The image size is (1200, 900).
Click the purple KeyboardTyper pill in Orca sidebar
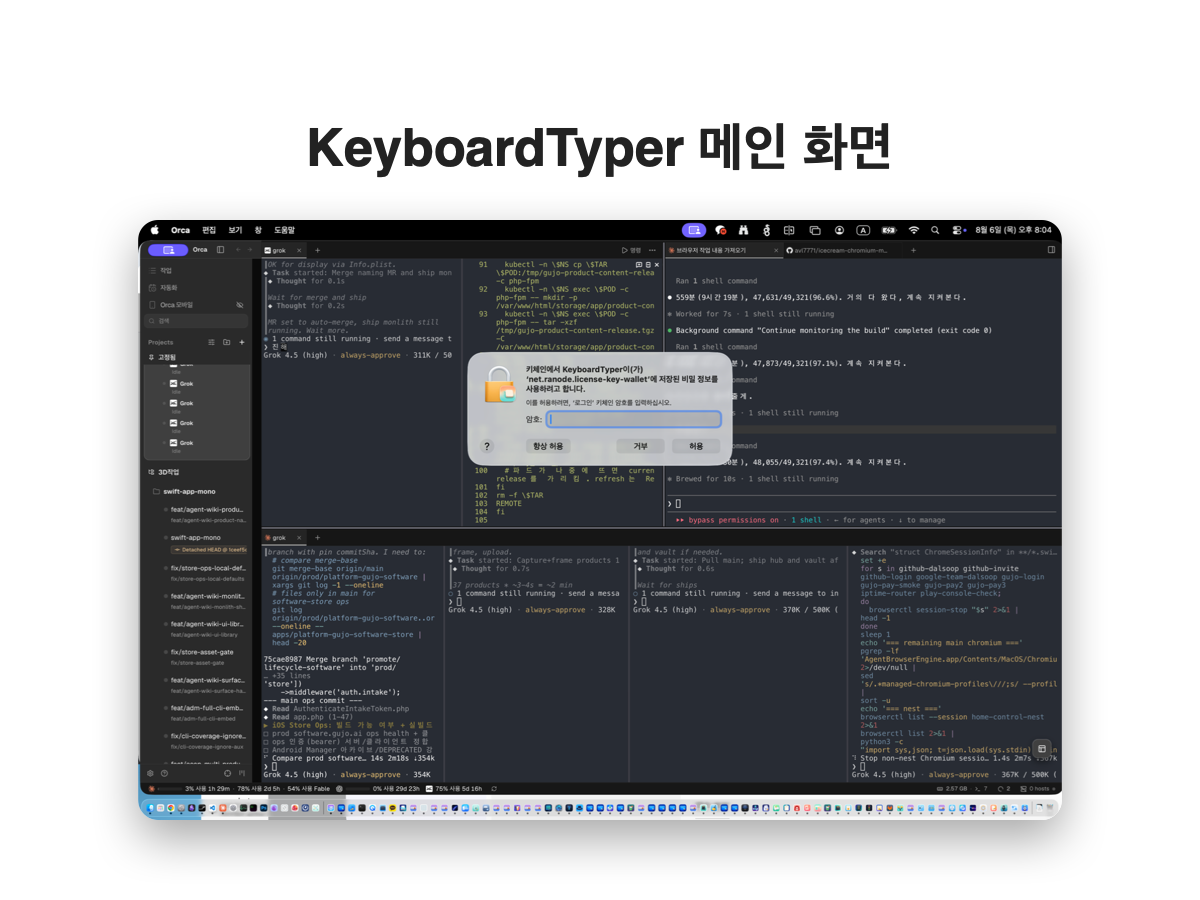[x=168, y=250]
